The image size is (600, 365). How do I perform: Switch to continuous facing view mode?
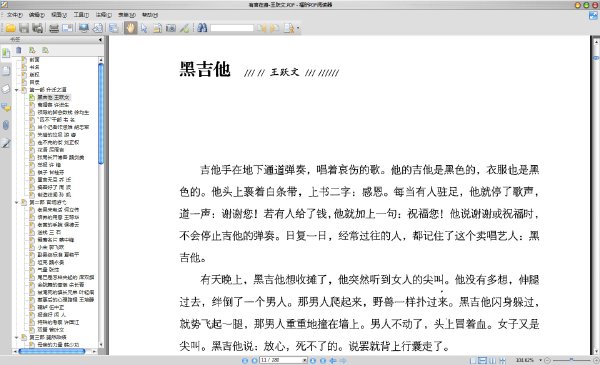(502, 360)
